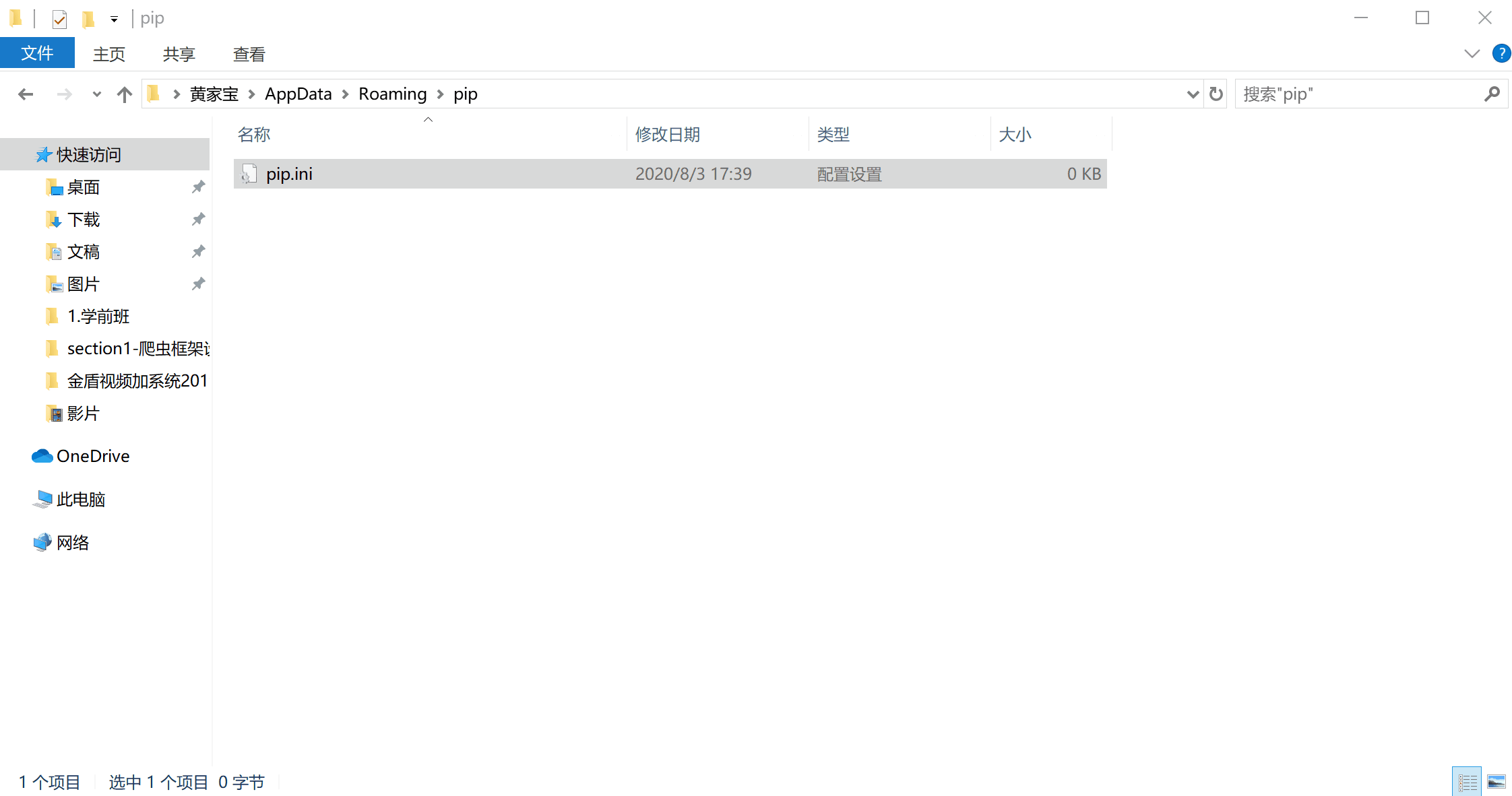Switch to details view layout
The width and height of the screenshot is (1512, 796).
[1467, 782]
